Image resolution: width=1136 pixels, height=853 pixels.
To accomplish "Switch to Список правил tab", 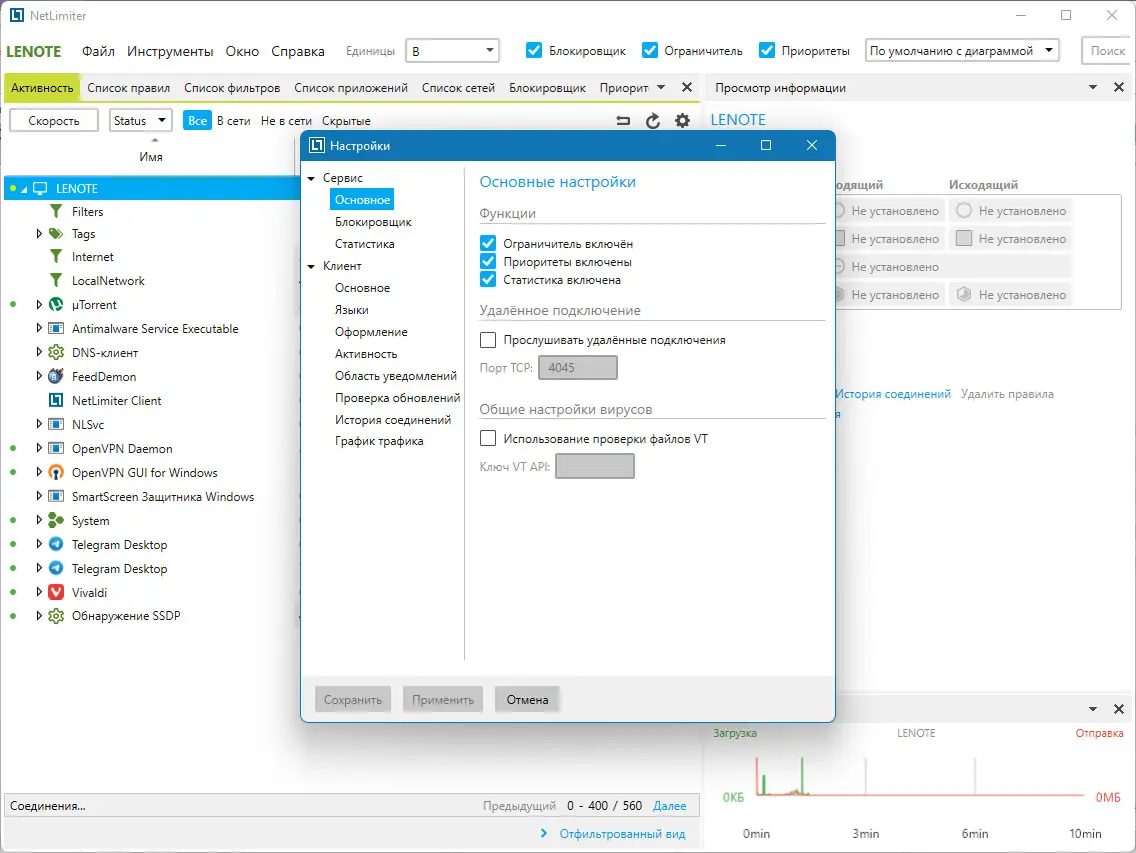I will [129, 88].
